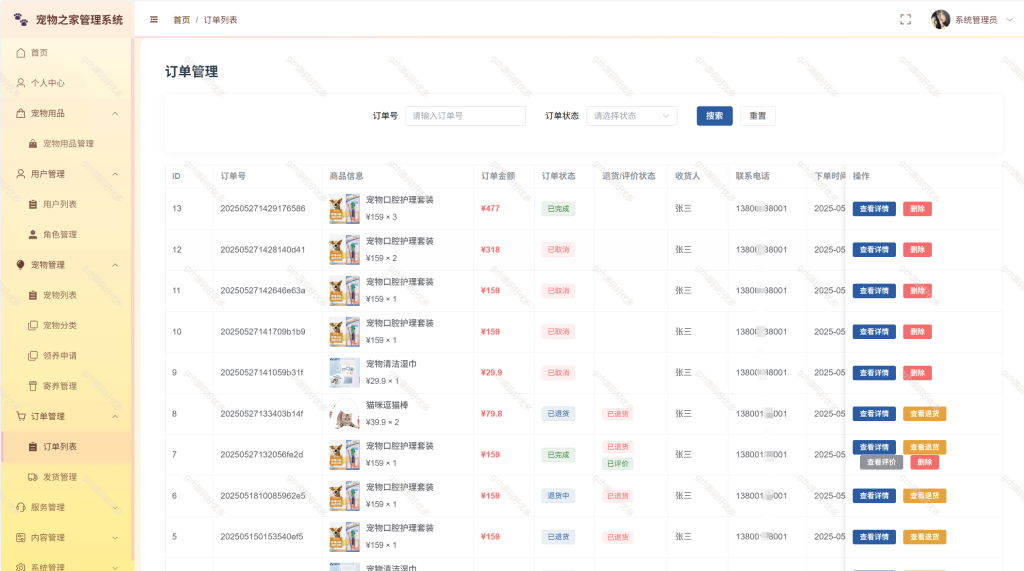Image resolution: width=1024 pixels, height=571 pixels.
Task: Open the admin avatar picture
Action: [x=940, y=20]
